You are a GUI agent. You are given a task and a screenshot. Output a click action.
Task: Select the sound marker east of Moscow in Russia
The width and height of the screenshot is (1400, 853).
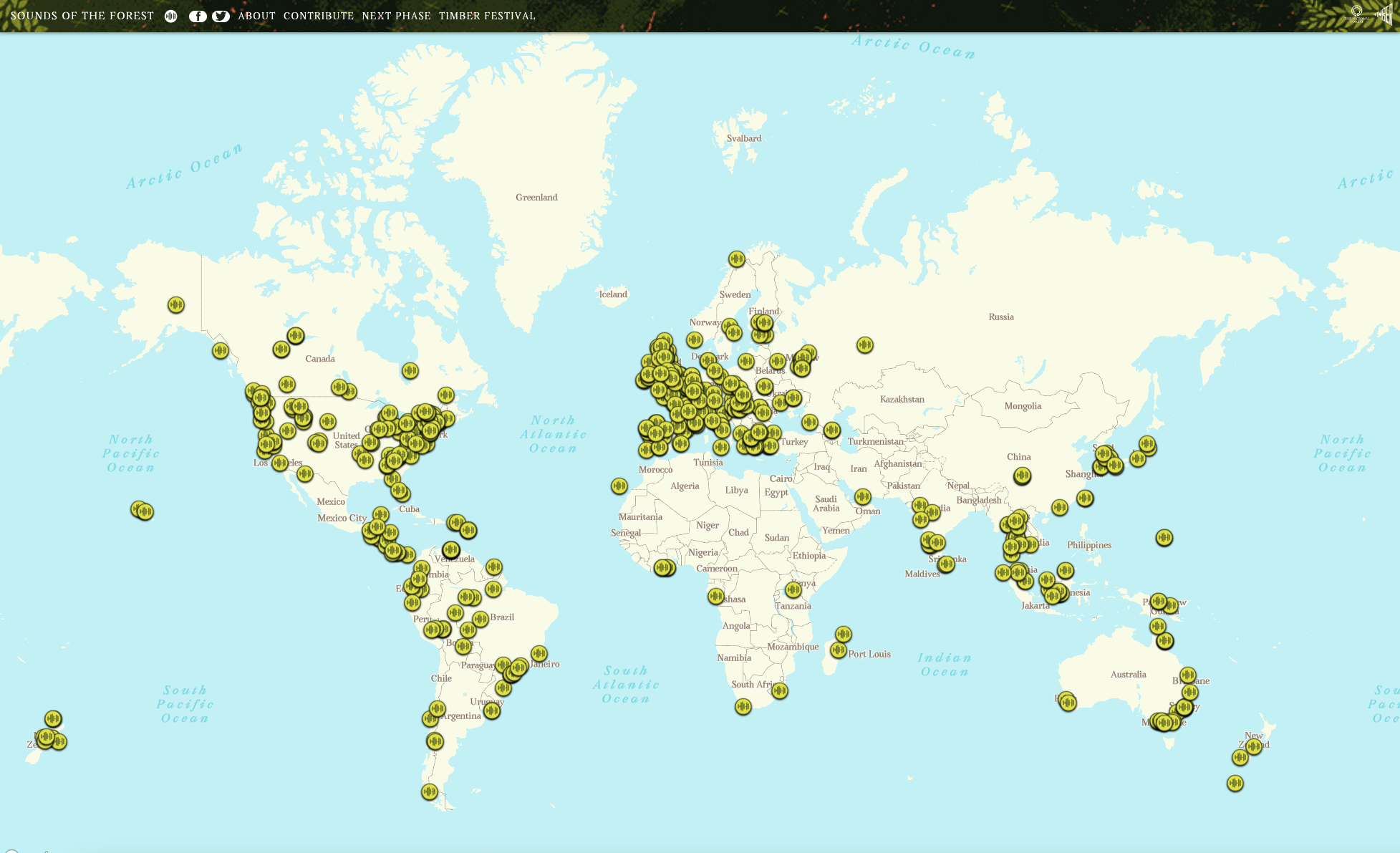[x=865, y=345]
